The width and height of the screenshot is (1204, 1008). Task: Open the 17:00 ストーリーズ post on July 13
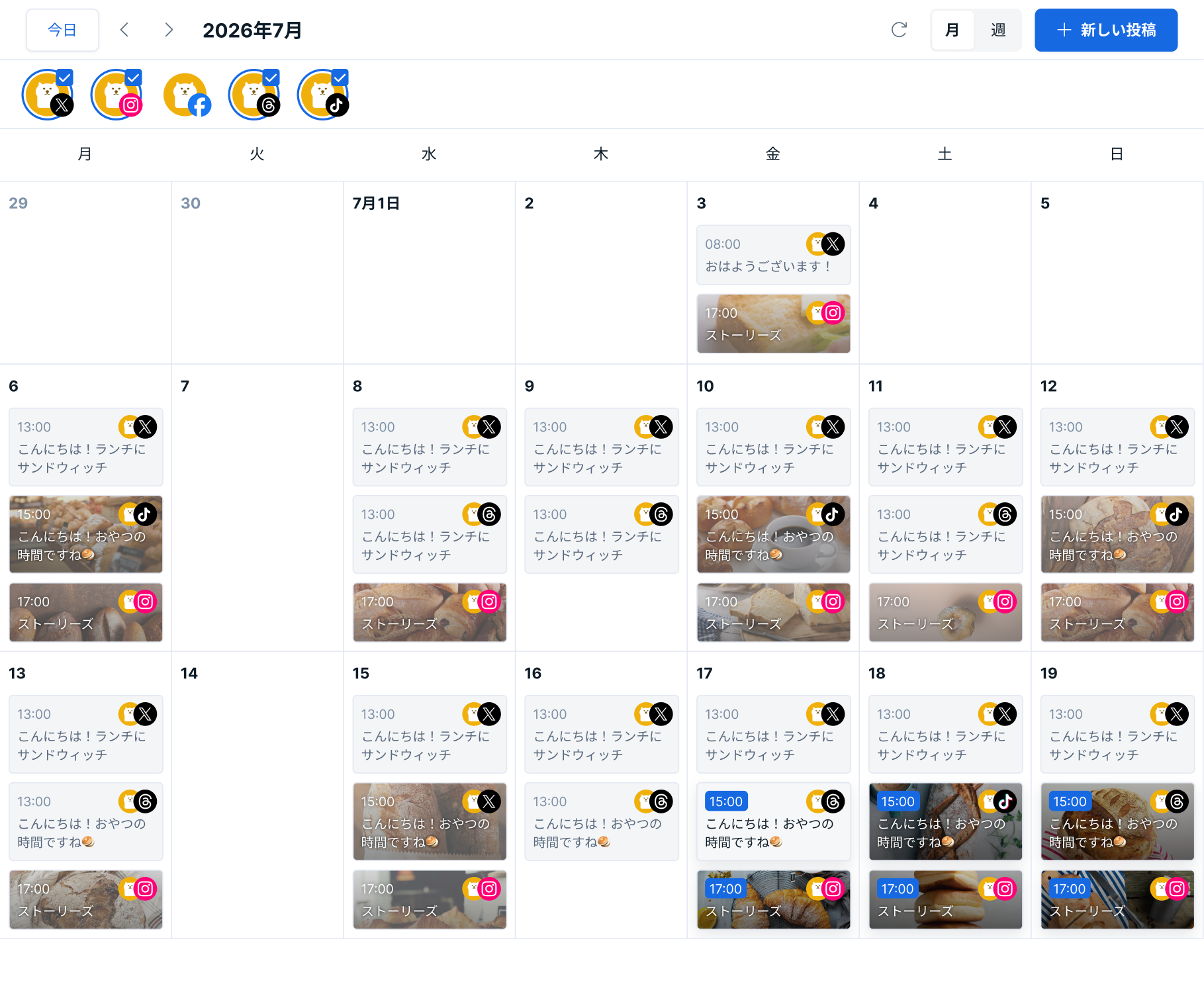pyautogui.click(x=86, y=899)
